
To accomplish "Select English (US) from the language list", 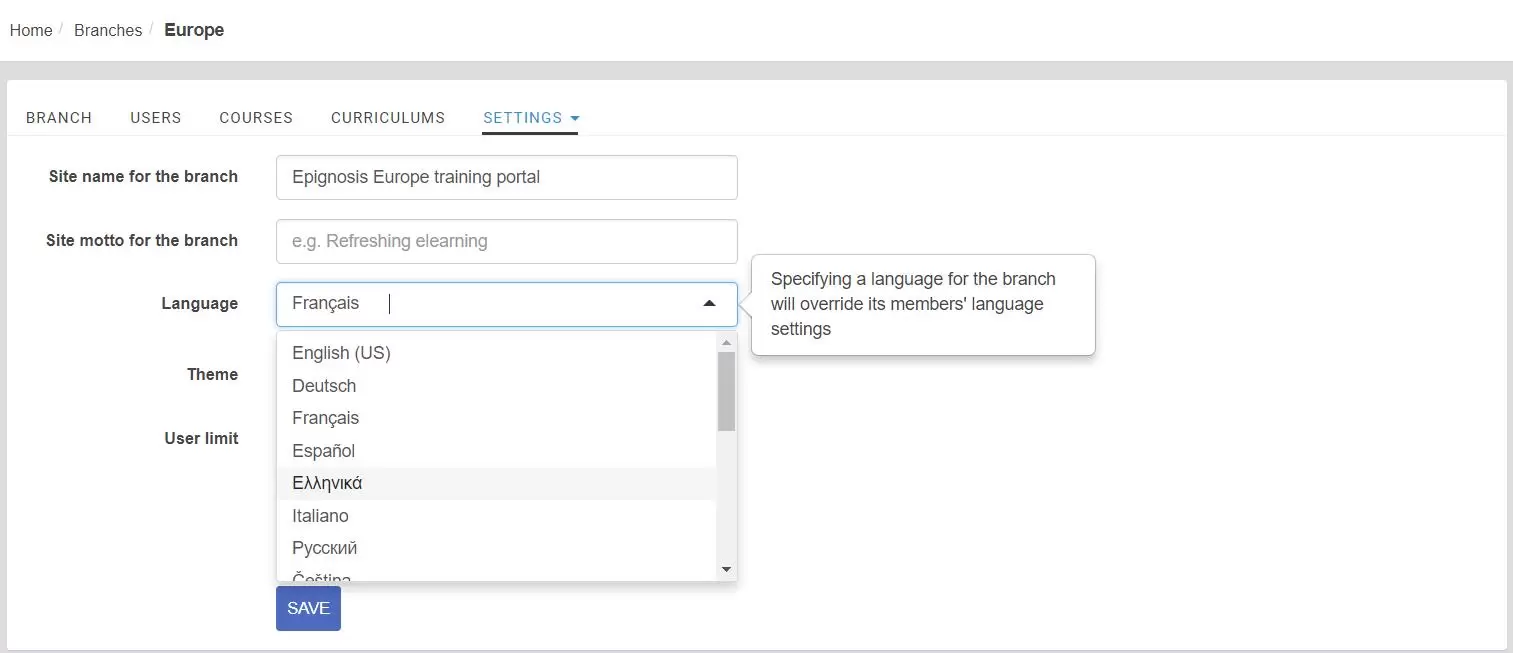I will click(341, 352).
